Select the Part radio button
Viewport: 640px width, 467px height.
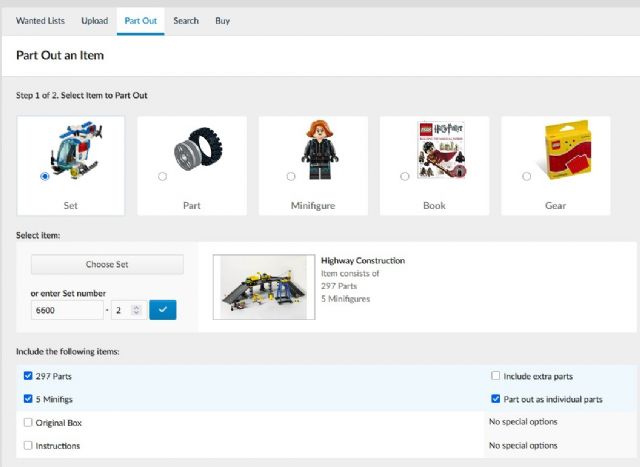[163, 177]
